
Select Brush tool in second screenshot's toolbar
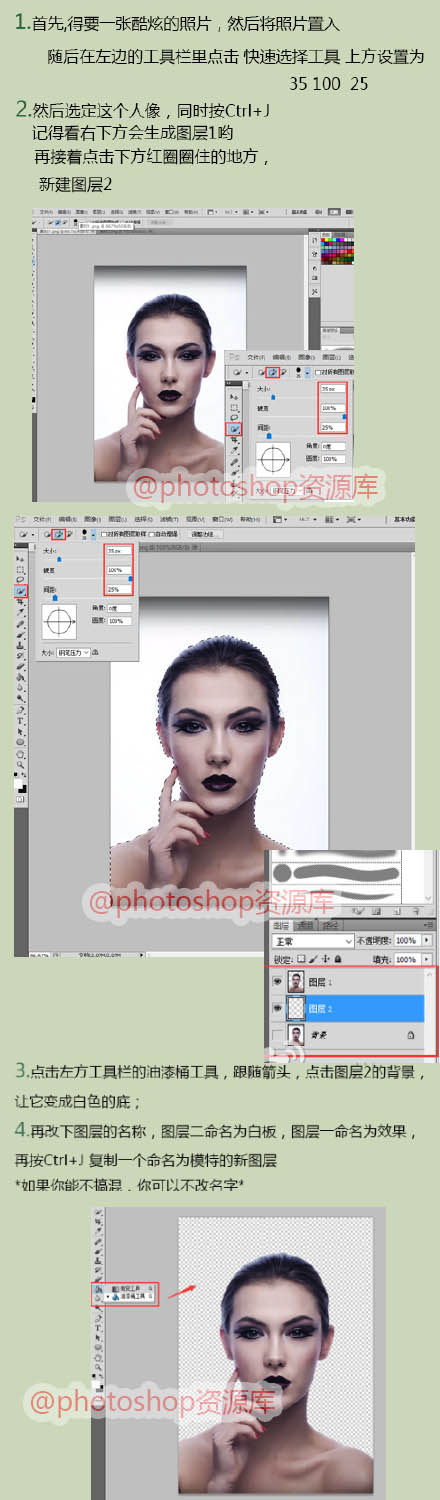click(20, 634)
